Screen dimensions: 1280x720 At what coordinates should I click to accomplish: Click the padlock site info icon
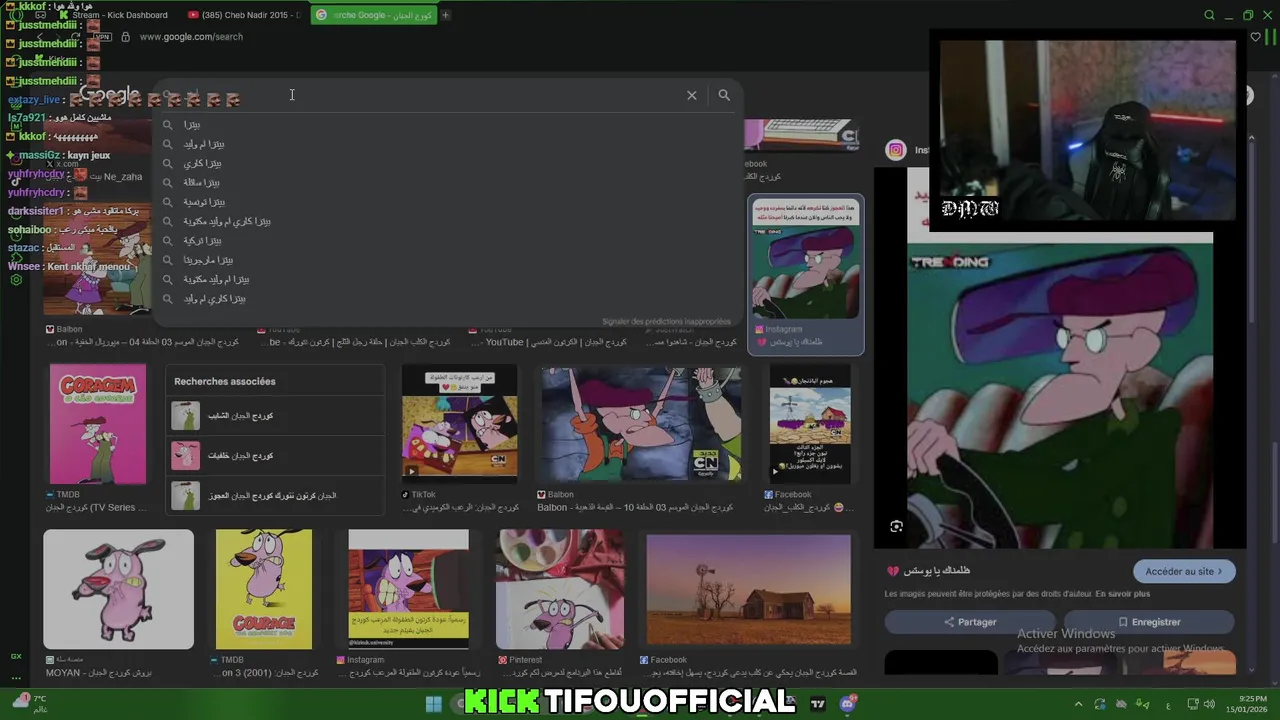coord(125,37)
